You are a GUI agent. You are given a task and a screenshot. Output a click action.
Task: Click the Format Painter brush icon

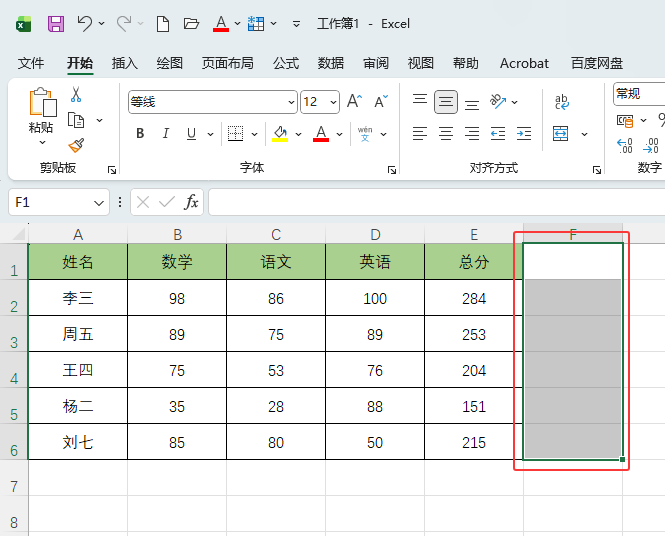point(76,145)
